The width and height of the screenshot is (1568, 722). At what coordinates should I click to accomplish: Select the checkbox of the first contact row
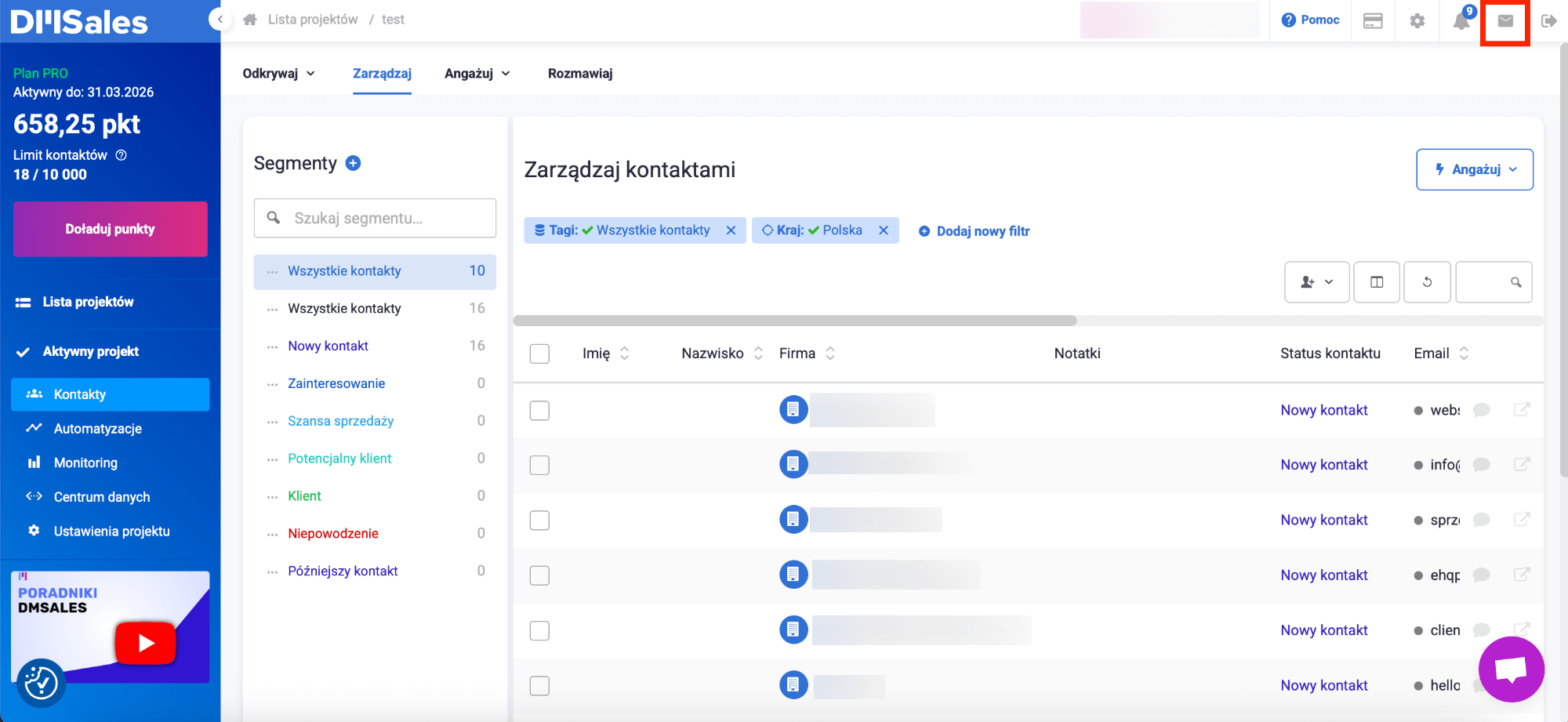539,410
